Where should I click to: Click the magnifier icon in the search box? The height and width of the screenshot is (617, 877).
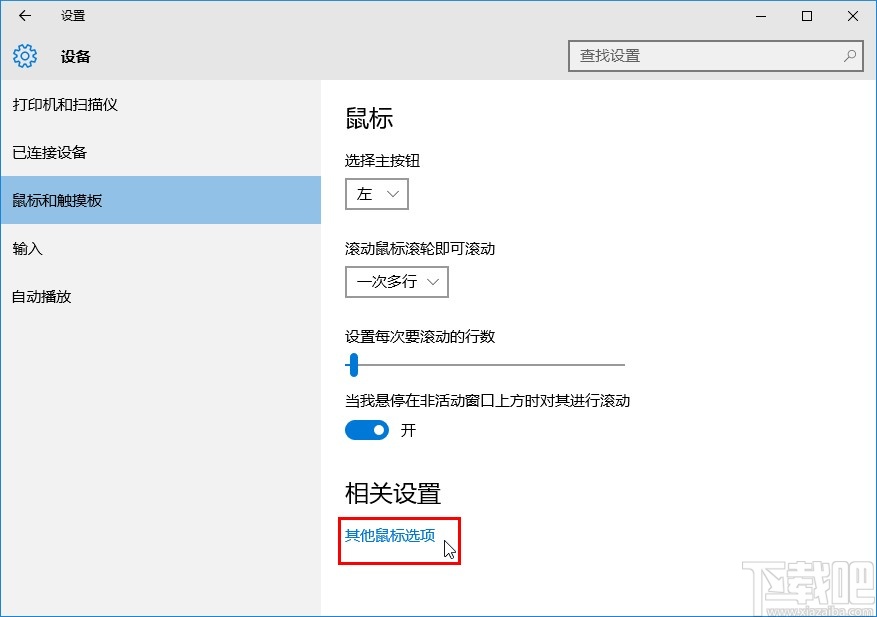point(849,56)
